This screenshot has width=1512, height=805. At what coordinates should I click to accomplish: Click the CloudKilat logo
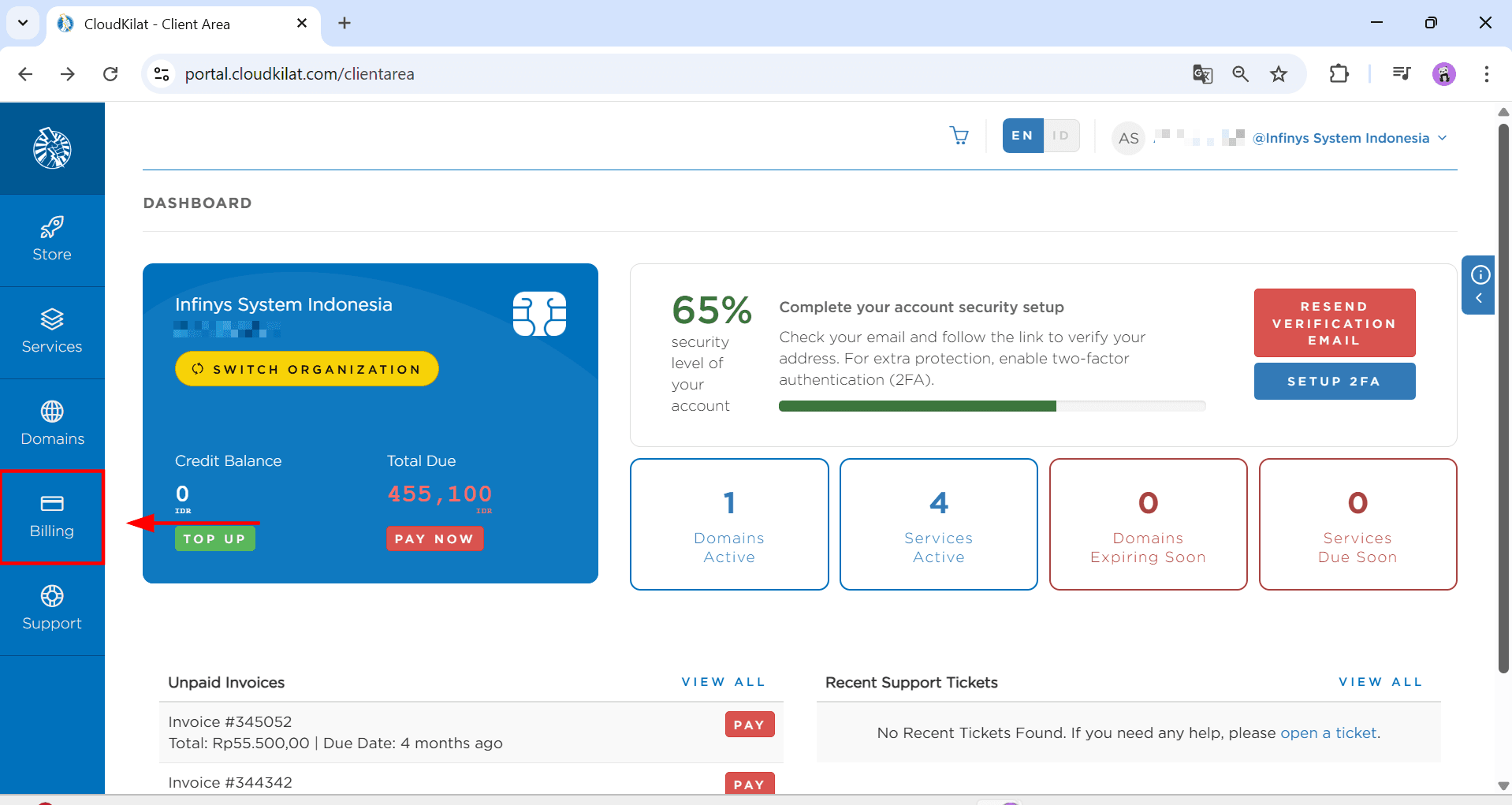click(x=51, y=148)
